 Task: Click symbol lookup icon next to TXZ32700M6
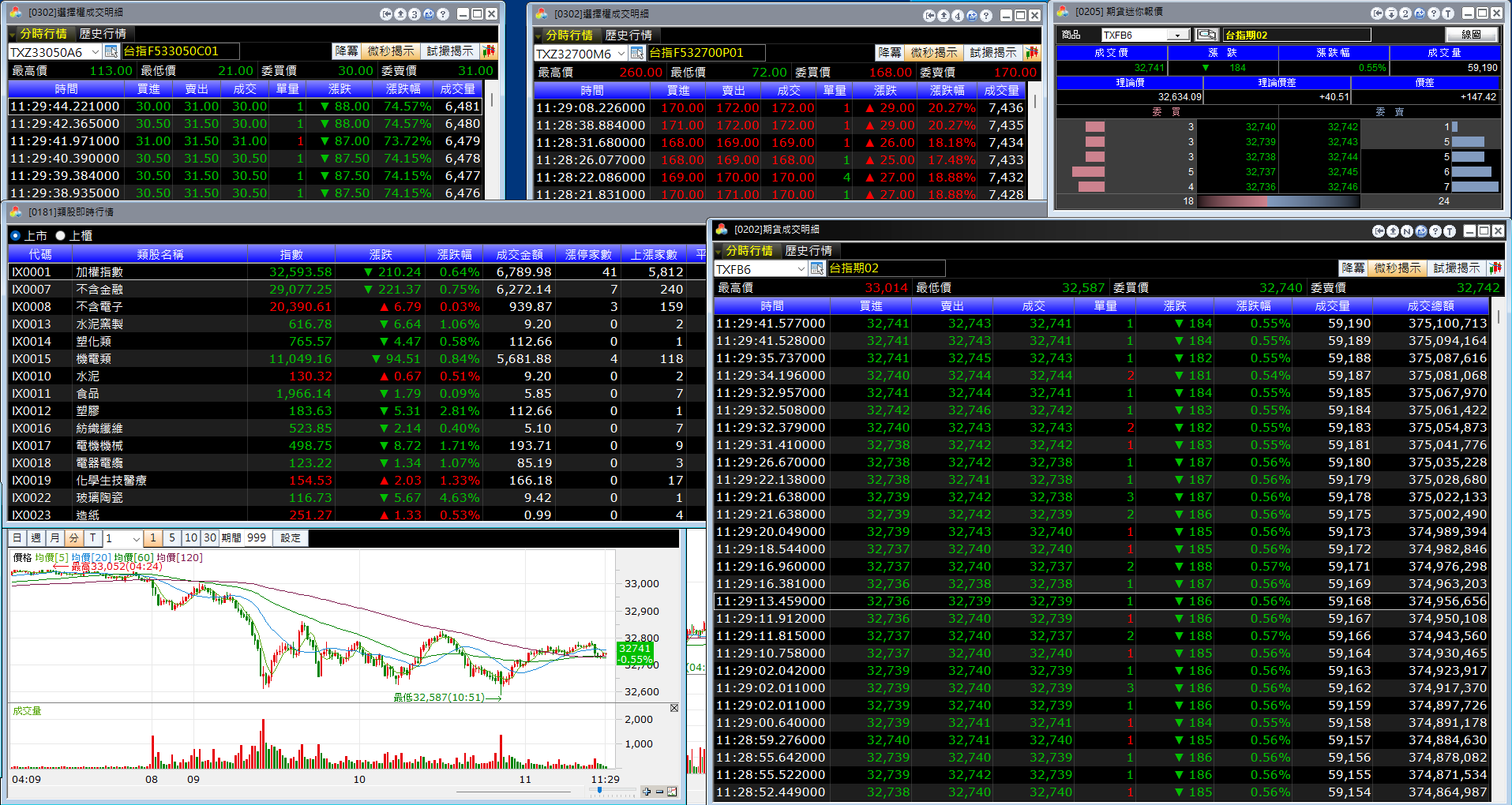coord(637,53)
